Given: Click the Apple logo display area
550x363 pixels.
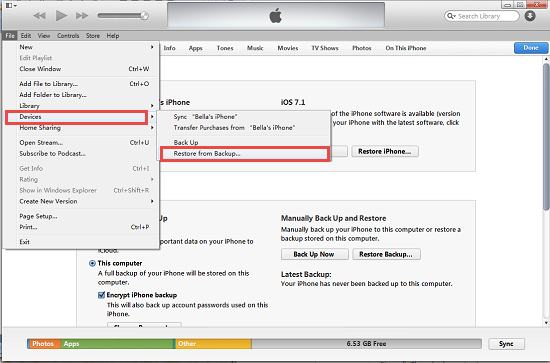Looking at the screenshot, I should [x=276, y=15].
